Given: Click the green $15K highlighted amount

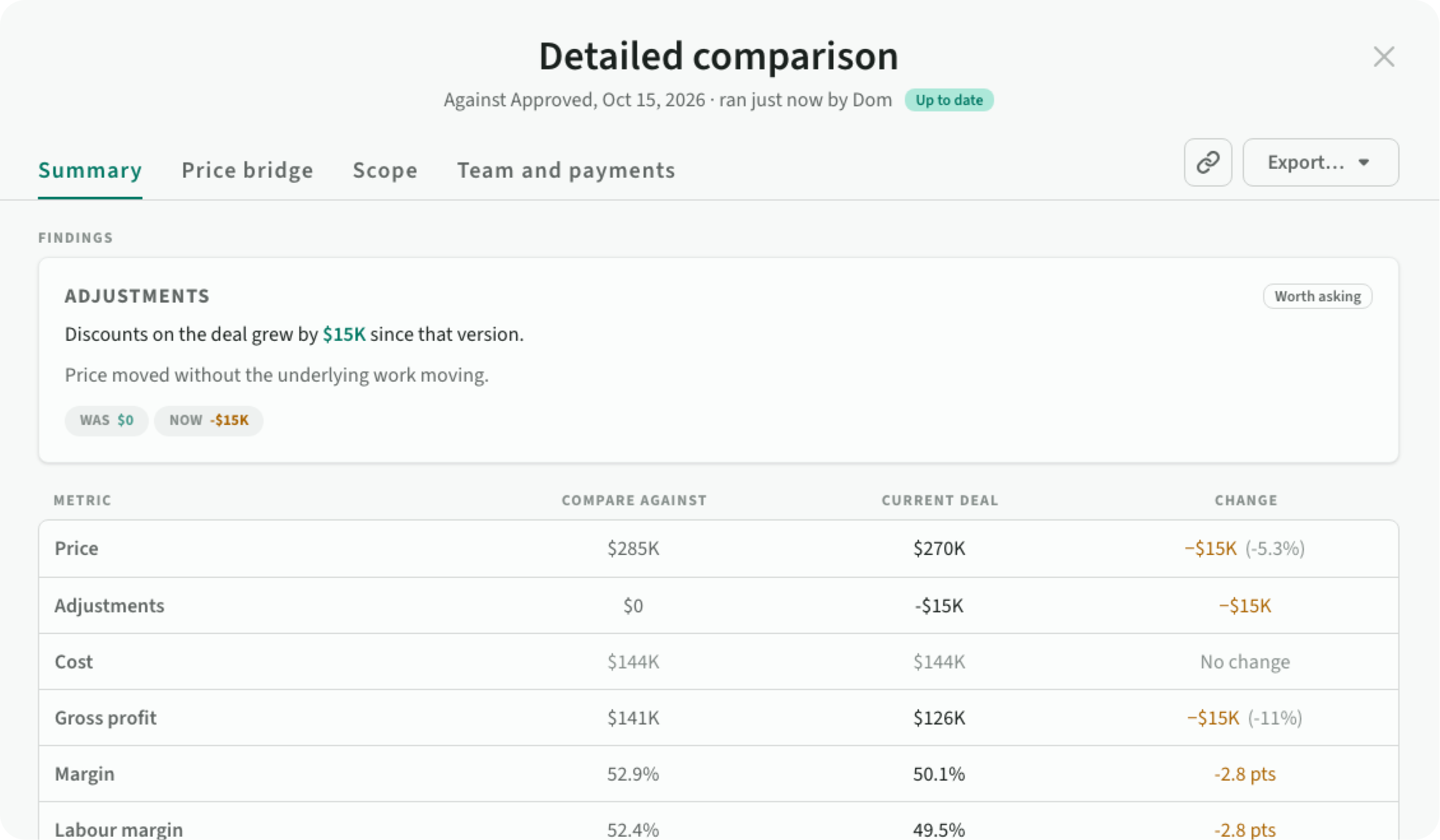Looking at the screenshot, I should click(344, 335).
